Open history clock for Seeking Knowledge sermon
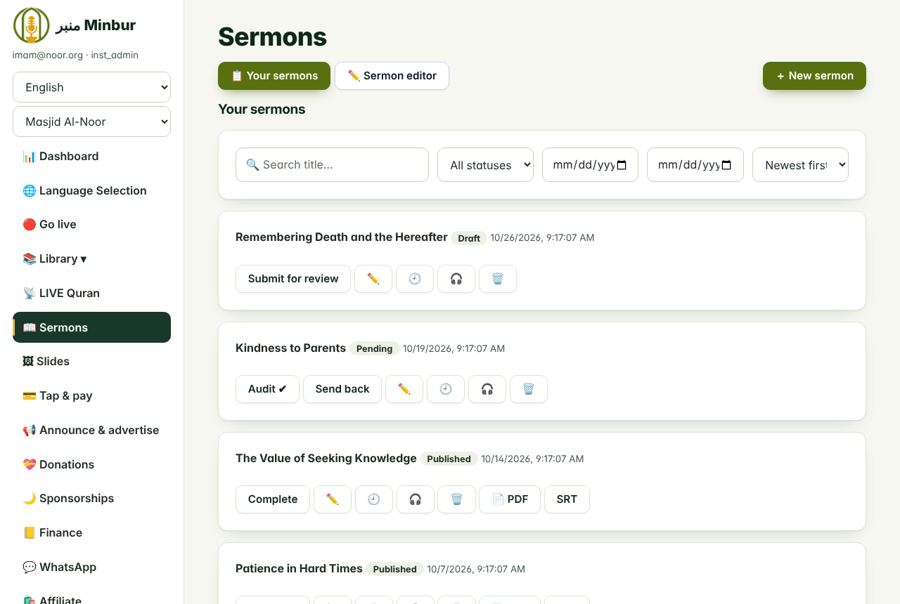The width and height of the screenshot is (900, 604). pyautogui.click(x=374, y=500)
